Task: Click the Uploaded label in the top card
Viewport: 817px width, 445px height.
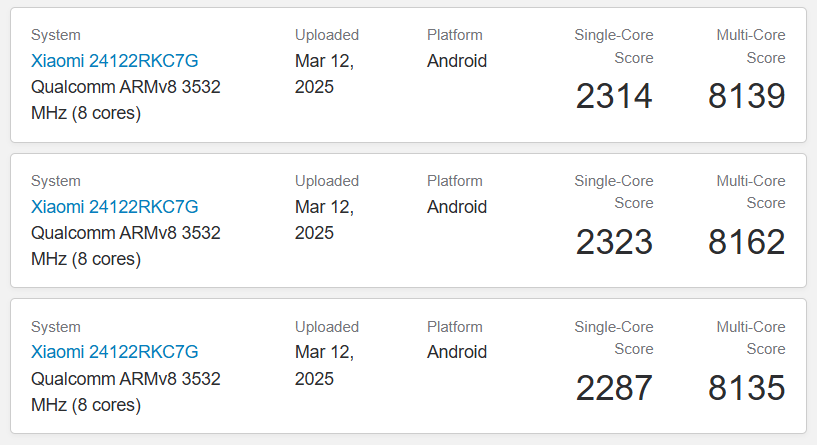Action: [326, 35]
